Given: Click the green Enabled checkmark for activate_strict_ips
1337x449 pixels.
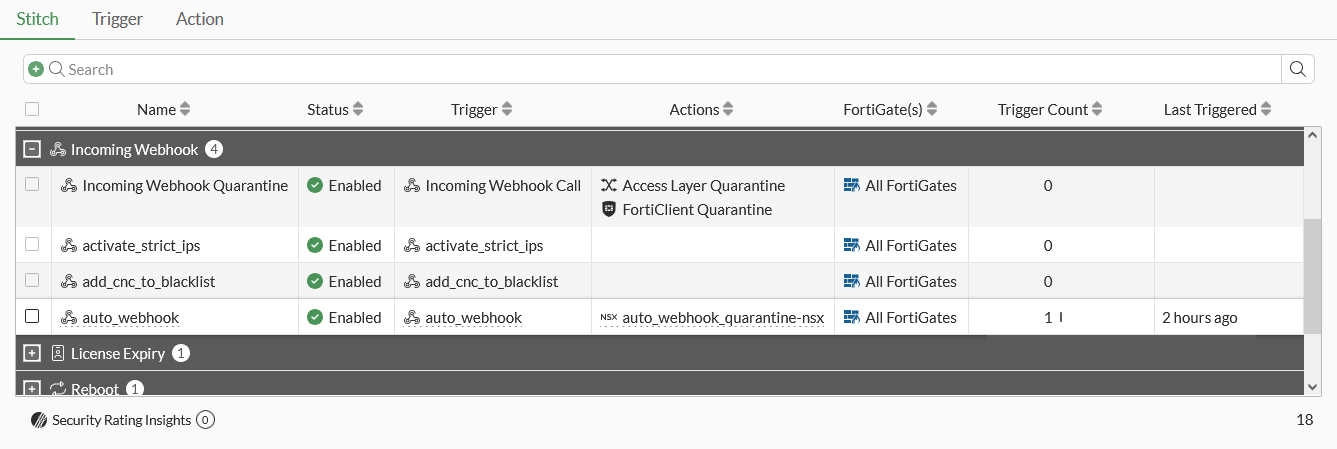Looking at the screenshot, I should [315, 245].
